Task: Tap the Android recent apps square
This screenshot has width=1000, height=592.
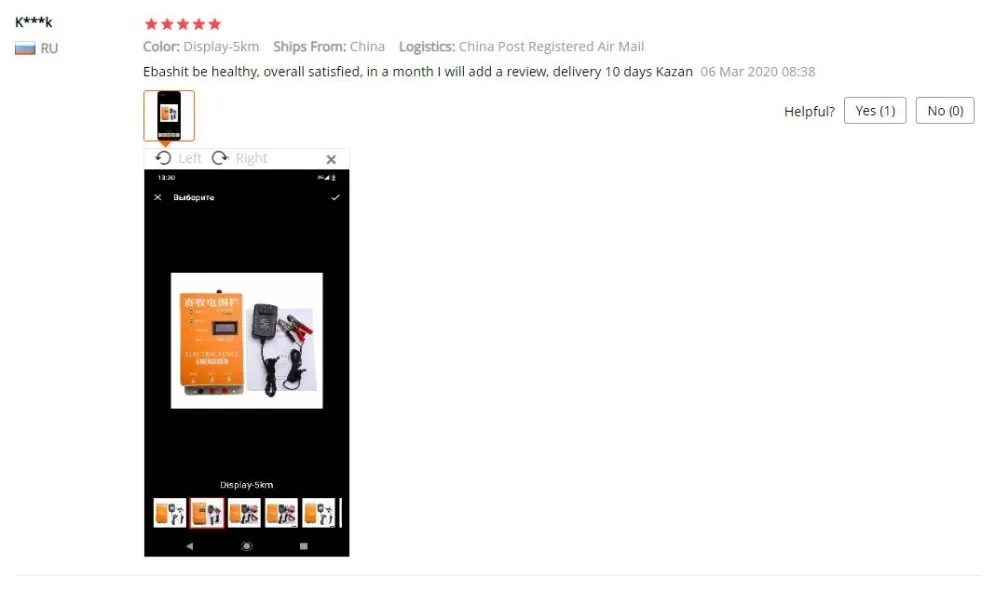Action: pyautogui.click(x=304, y=546)
